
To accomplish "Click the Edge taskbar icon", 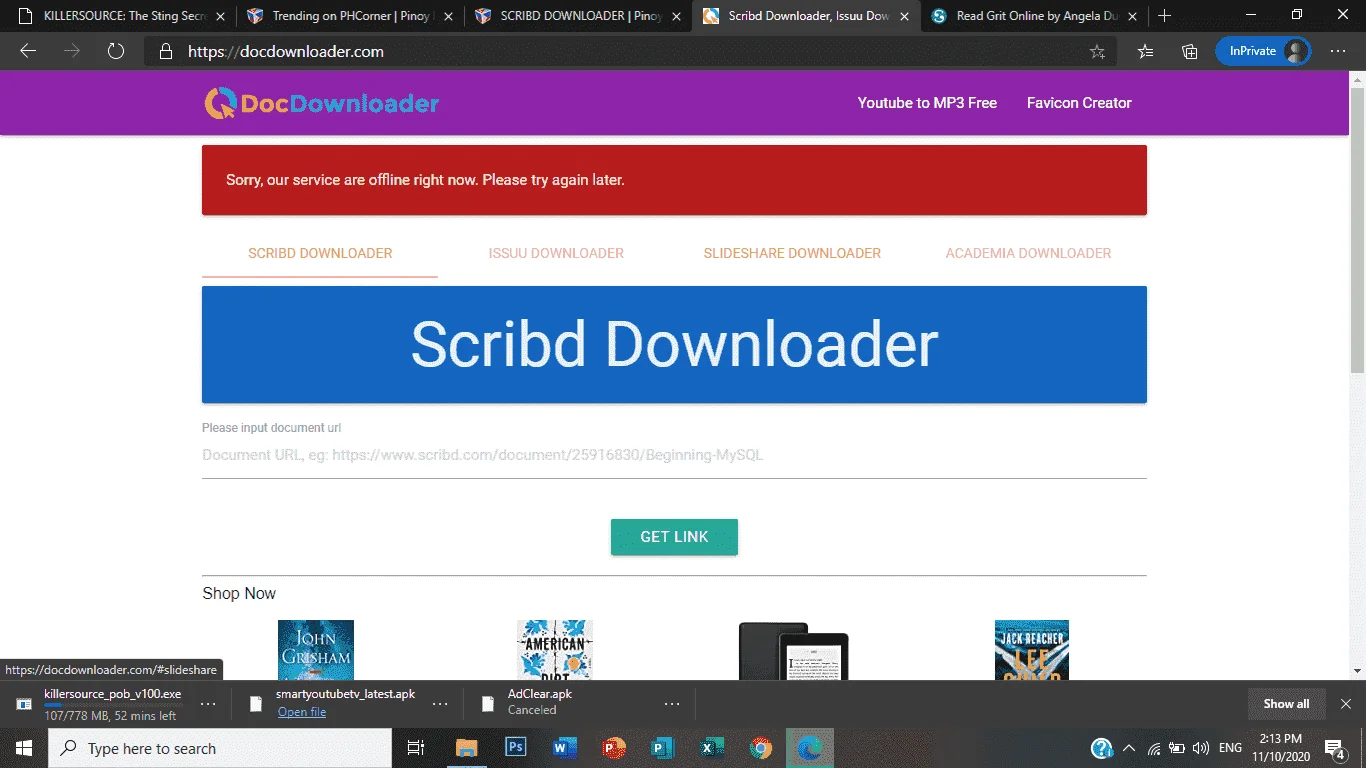I will [x=810, y=748].
